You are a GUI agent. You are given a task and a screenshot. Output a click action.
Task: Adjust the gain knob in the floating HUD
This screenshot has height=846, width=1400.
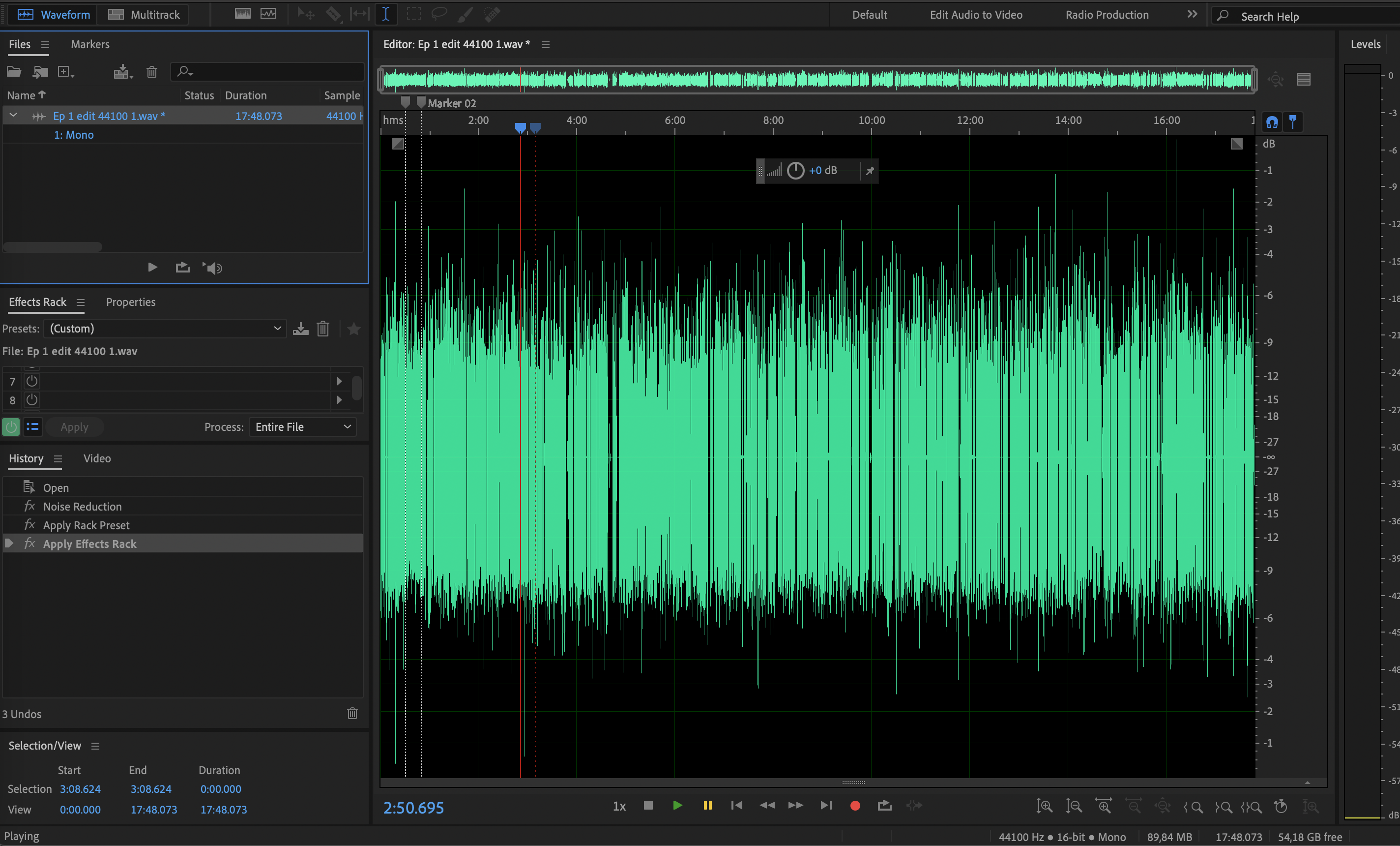pyautogui.click(x=795, y=170)
